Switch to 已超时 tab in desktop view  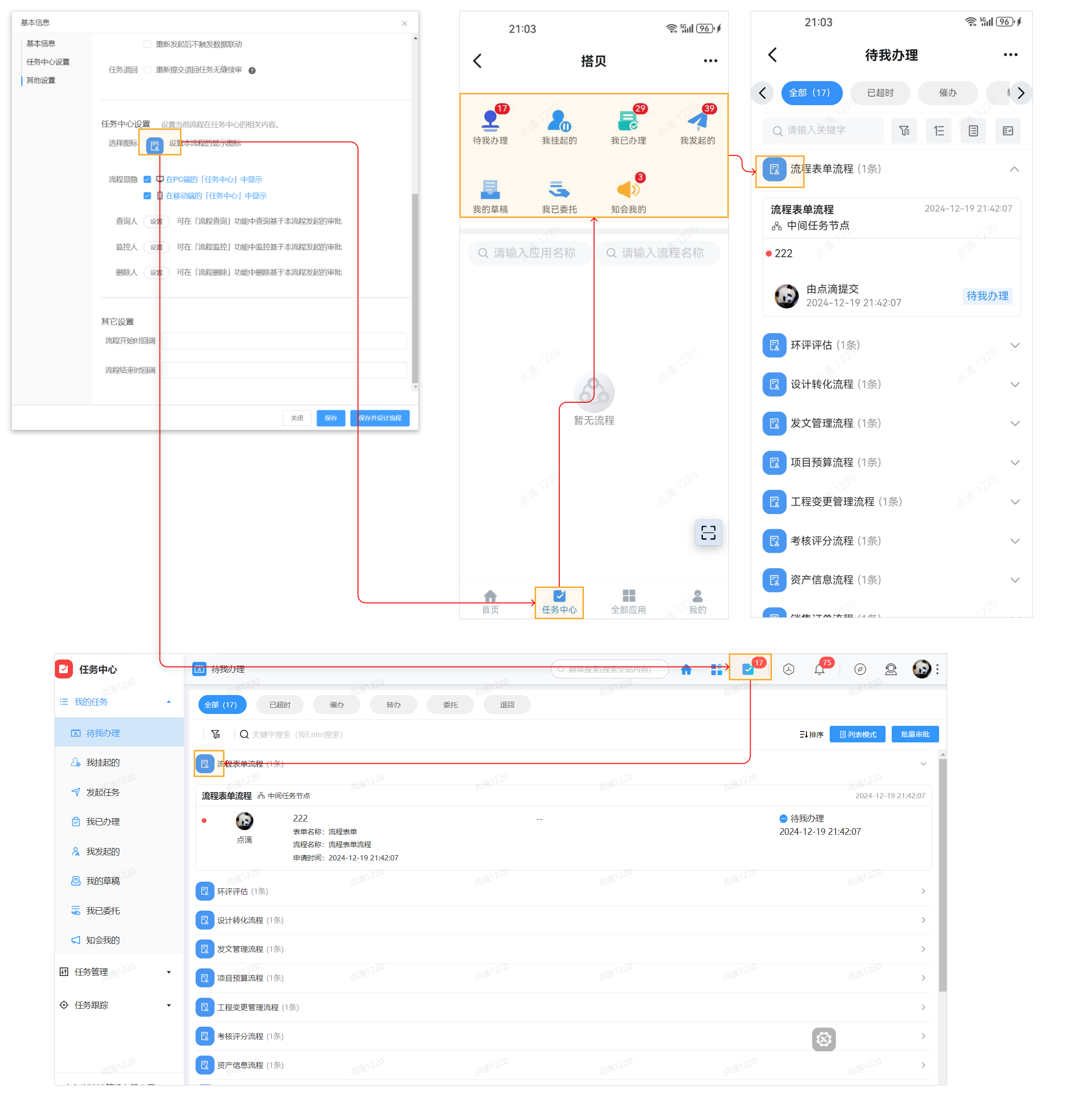279,705
